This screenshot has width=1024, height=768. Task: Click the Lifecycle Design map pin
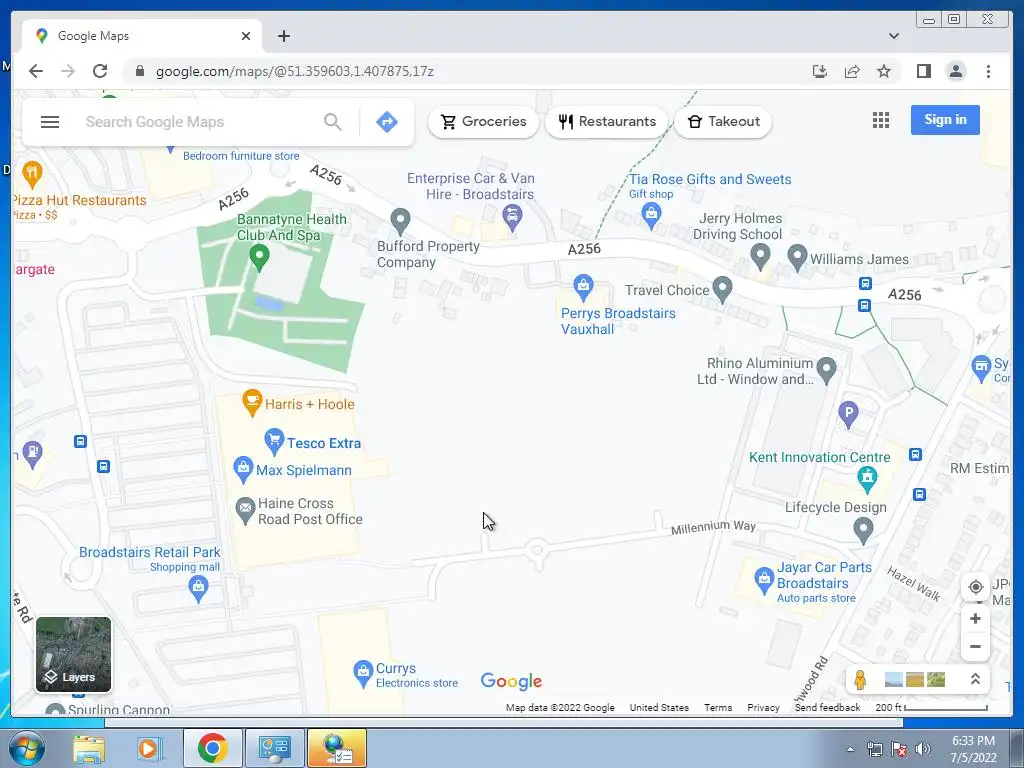point(863,531)
